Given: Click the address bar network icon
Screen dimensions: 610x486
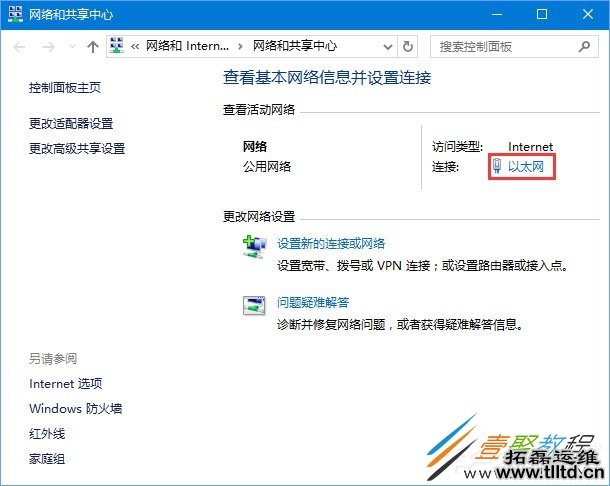Looking at the screenshot, I should (116, 46).
